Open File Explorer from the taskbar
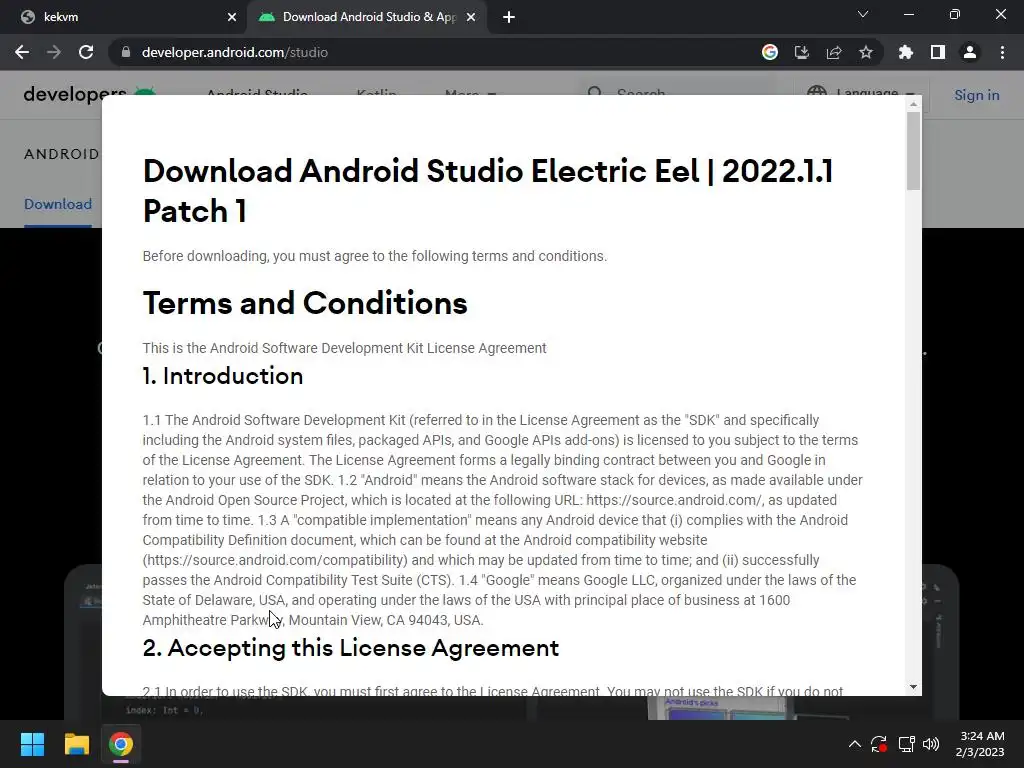Viewport: 1024px width, 768px height. click(76, 744)
